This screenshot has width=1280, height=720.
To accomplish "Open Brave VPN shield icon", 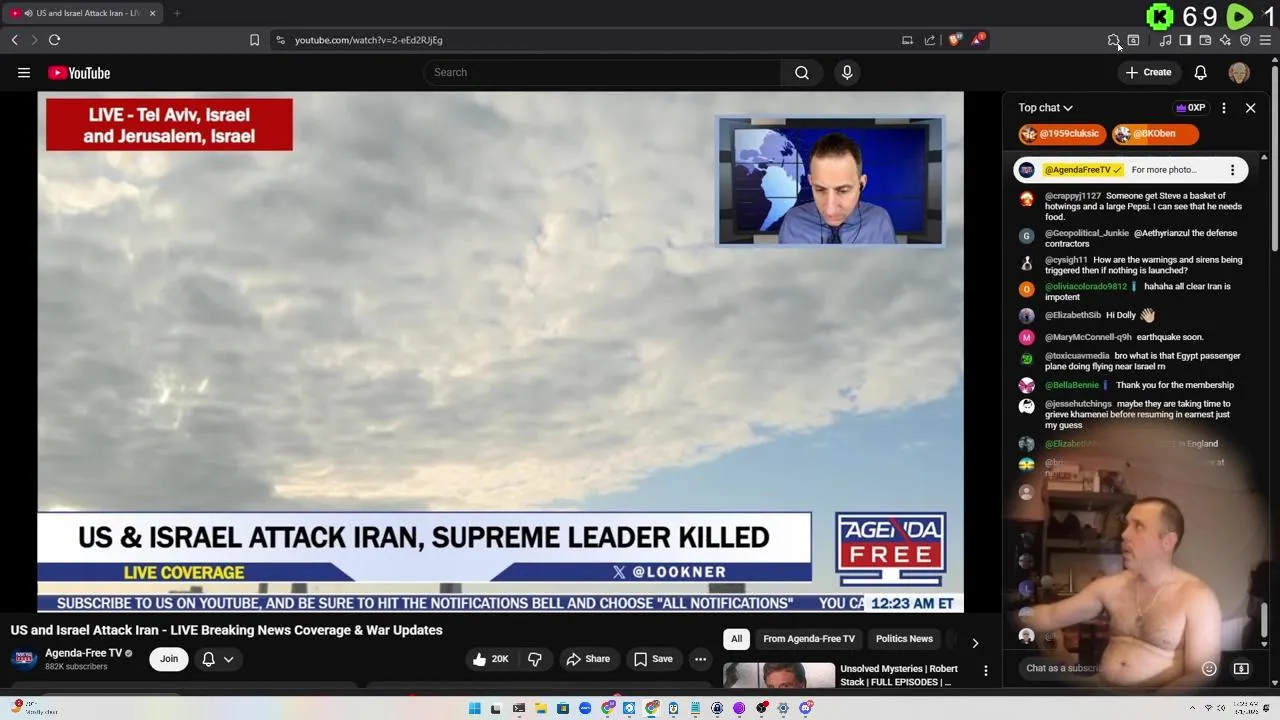I will pyautogui.click(x=1245, y=40).
